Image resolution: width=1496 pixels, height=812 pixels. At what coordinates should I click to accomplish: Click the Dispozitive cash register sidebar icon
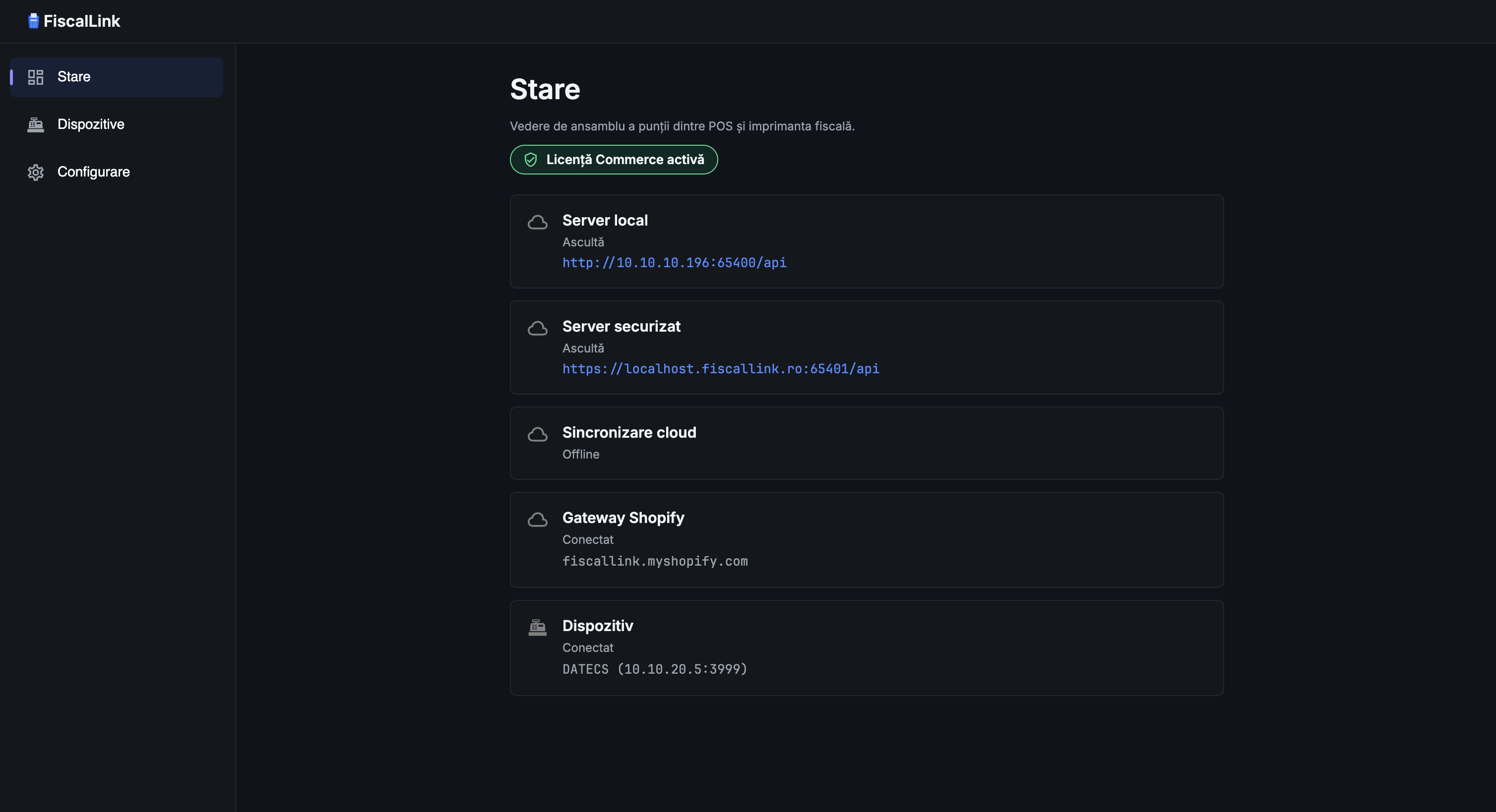coord(35,125)
